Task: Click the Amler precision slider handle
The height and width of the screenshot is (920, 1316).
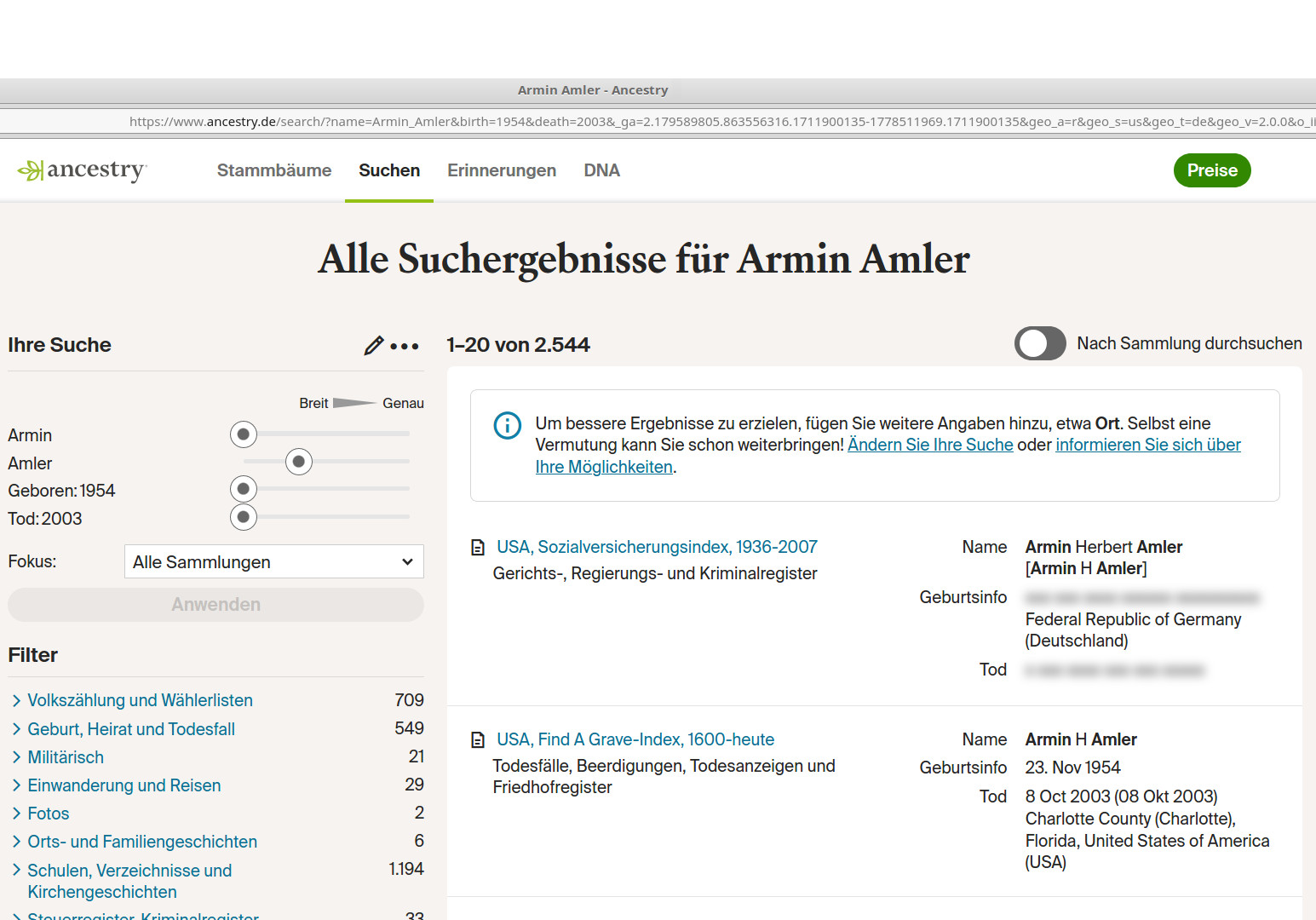Action: (299, 462)
